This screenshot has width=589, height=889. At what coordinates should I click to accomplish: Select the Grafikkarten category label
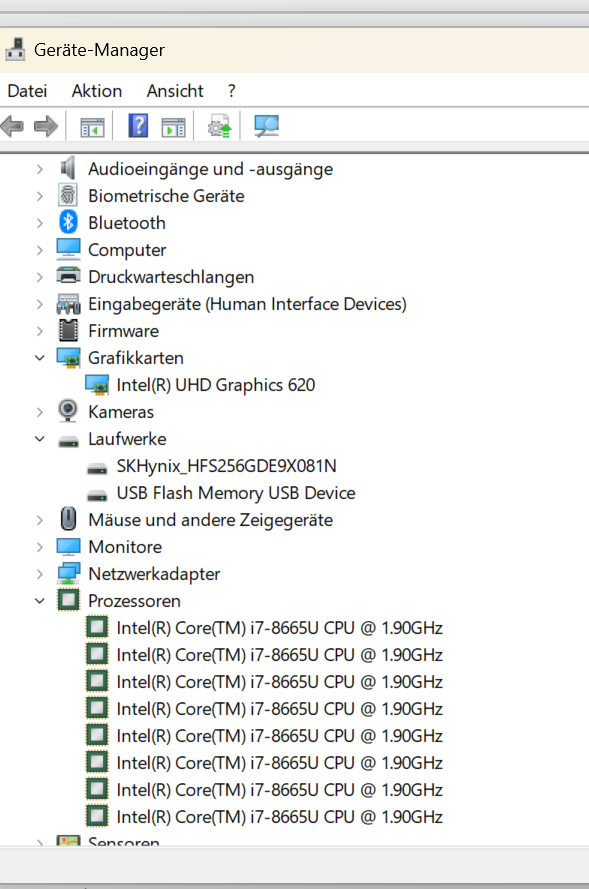(136, 358)
